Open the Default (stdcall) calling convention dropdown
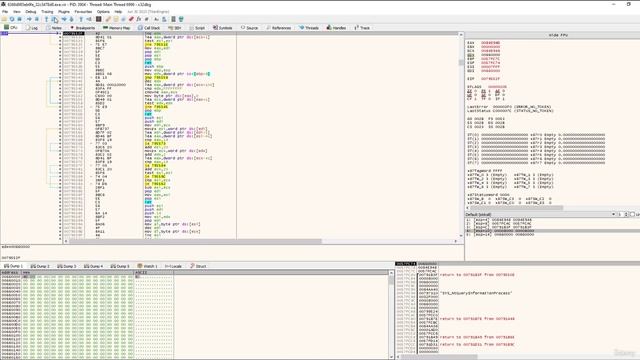640x360 pixels. pos(540,214)
